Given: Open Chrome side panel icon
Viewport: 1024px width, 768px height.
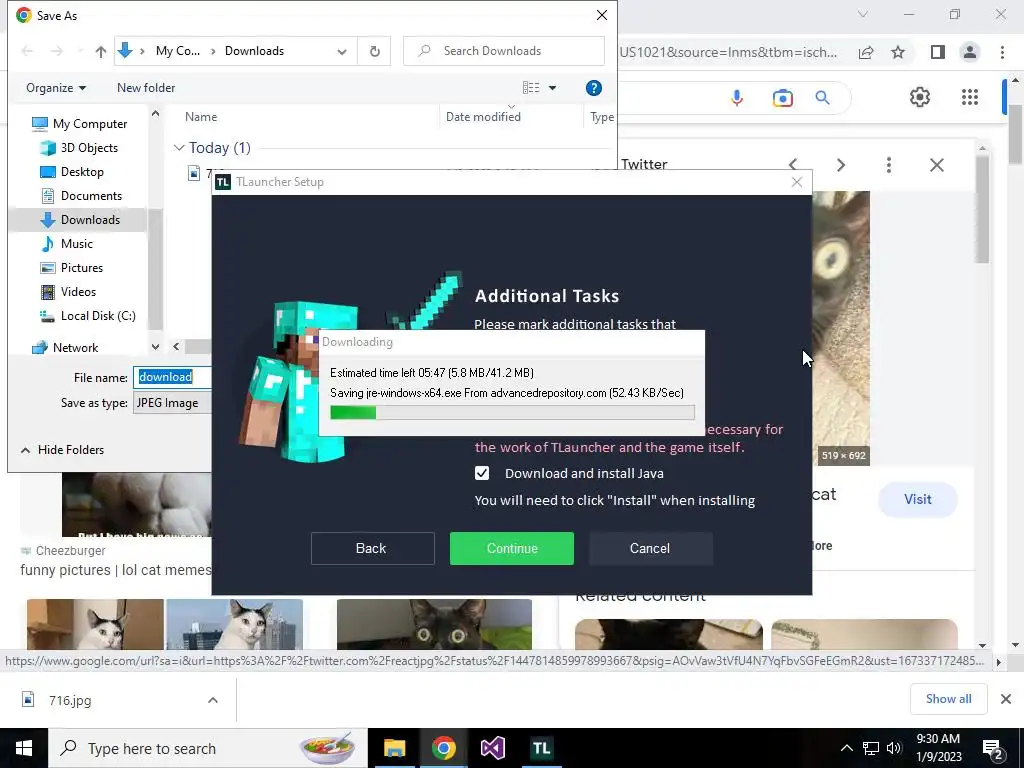Looking at the screenshot, I should point(937,52).
